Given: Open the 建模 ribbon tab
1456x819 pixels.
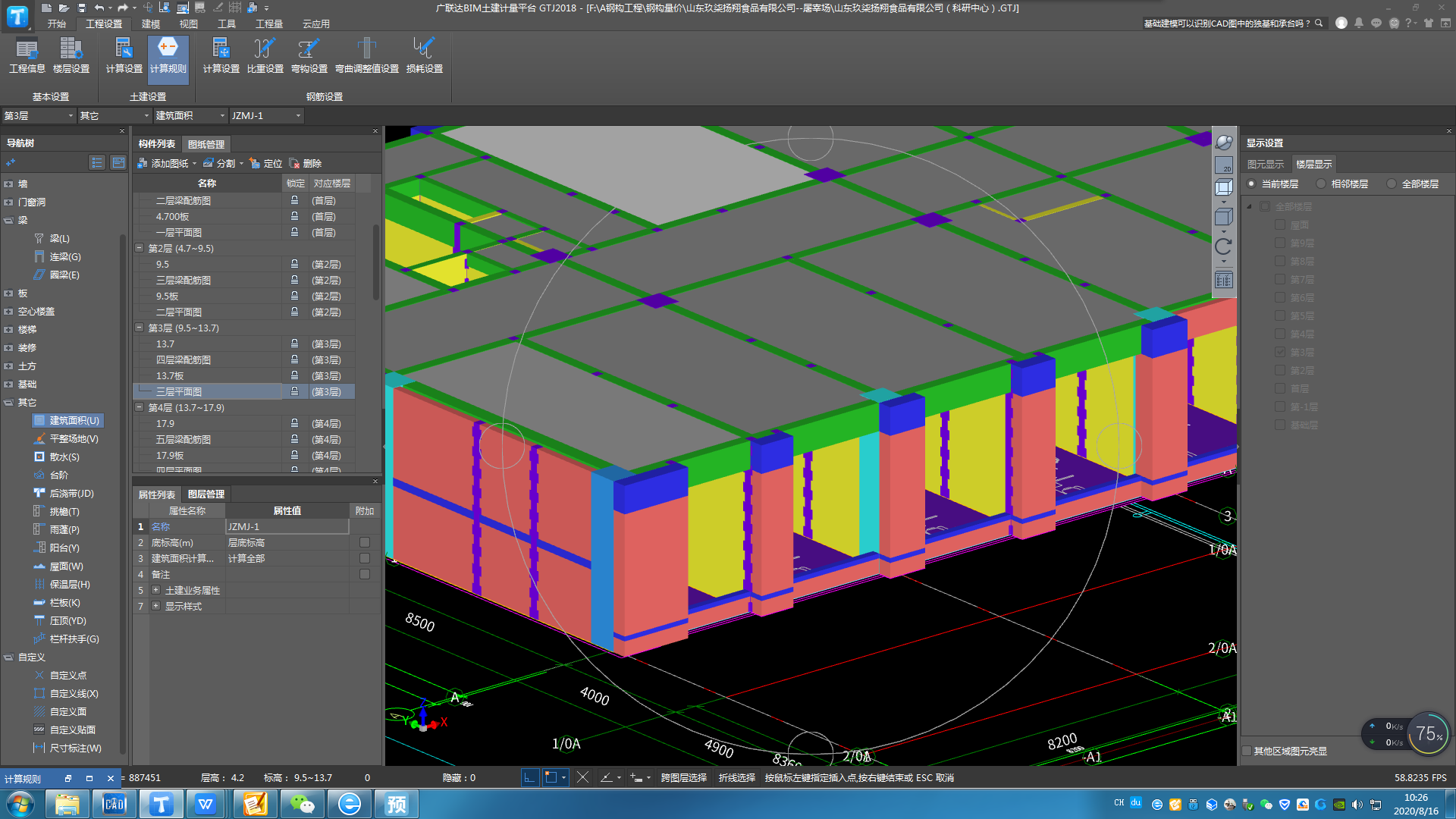Looking at the screenshot, I should [x=150, y=24].
